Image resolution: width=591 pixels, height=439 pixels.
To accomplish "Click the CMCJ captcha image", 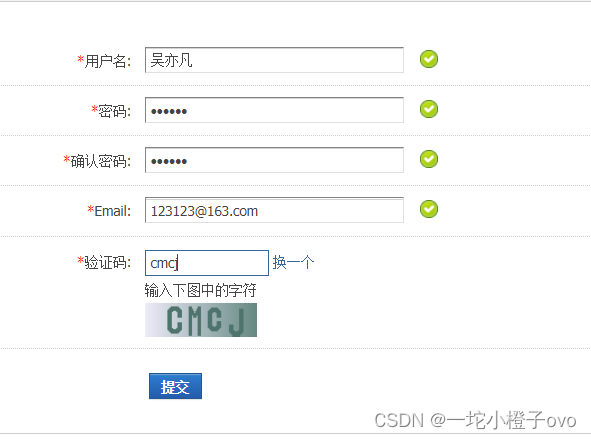I will coord(201,320).
